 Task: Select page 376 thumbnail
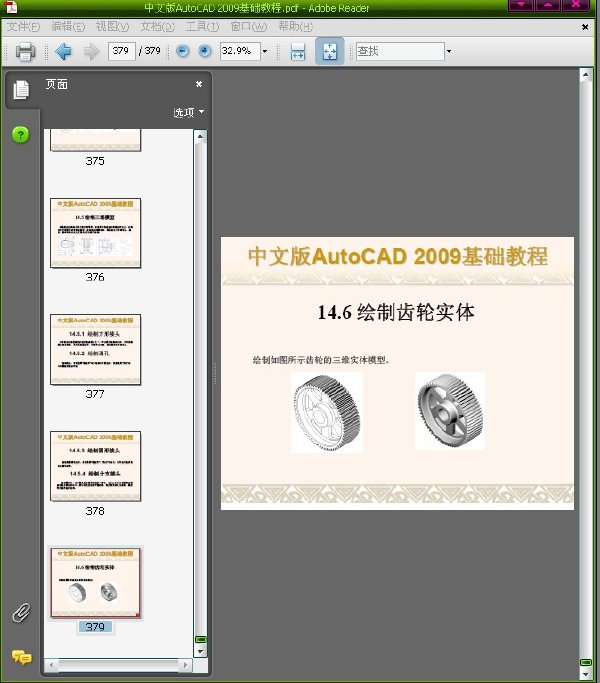click(x=95, y=233)
